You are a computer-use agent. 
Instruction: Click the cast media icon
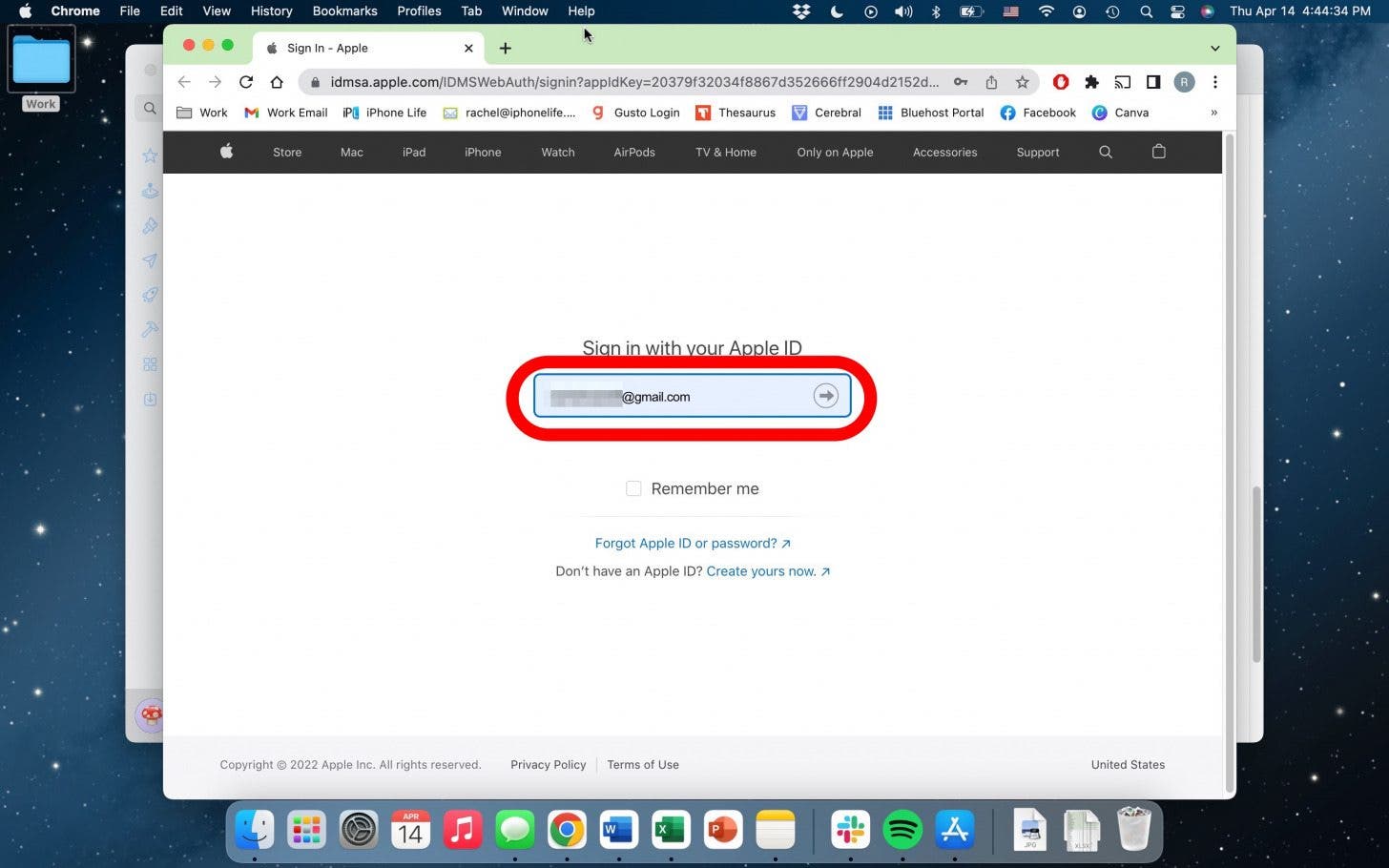click(1123, 82)
